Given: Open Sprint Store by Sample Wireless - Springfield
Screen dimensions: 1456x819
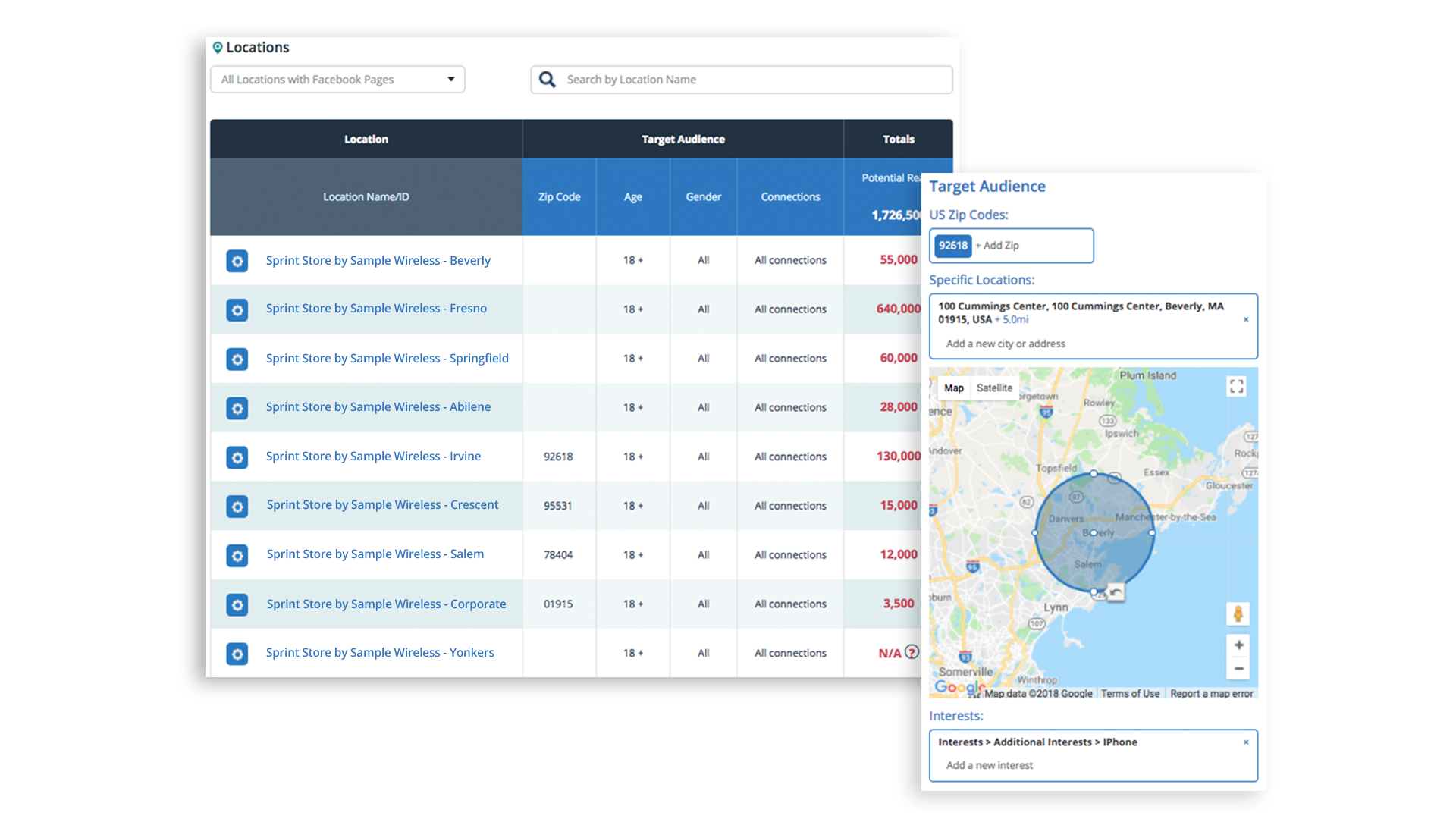Looking at the screenshot, I should [x=387, y=358].
